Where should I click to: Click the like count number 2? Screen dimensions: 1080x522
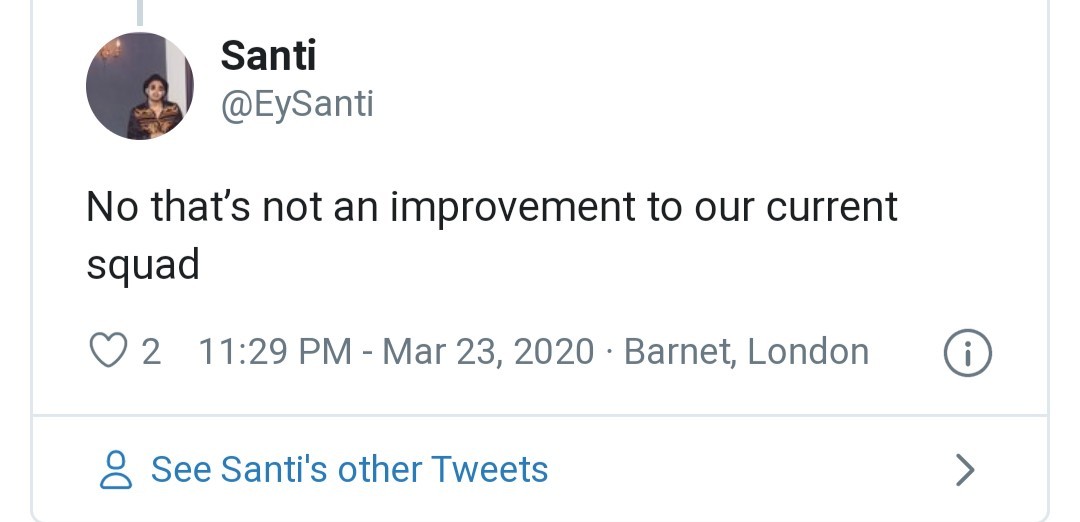(151, 352)
